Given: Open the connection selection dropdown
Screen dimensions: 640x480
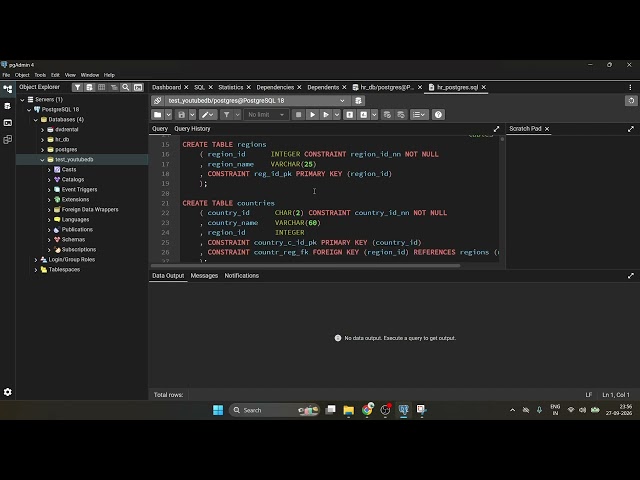Looking at the screenshot, I should 257,101.
